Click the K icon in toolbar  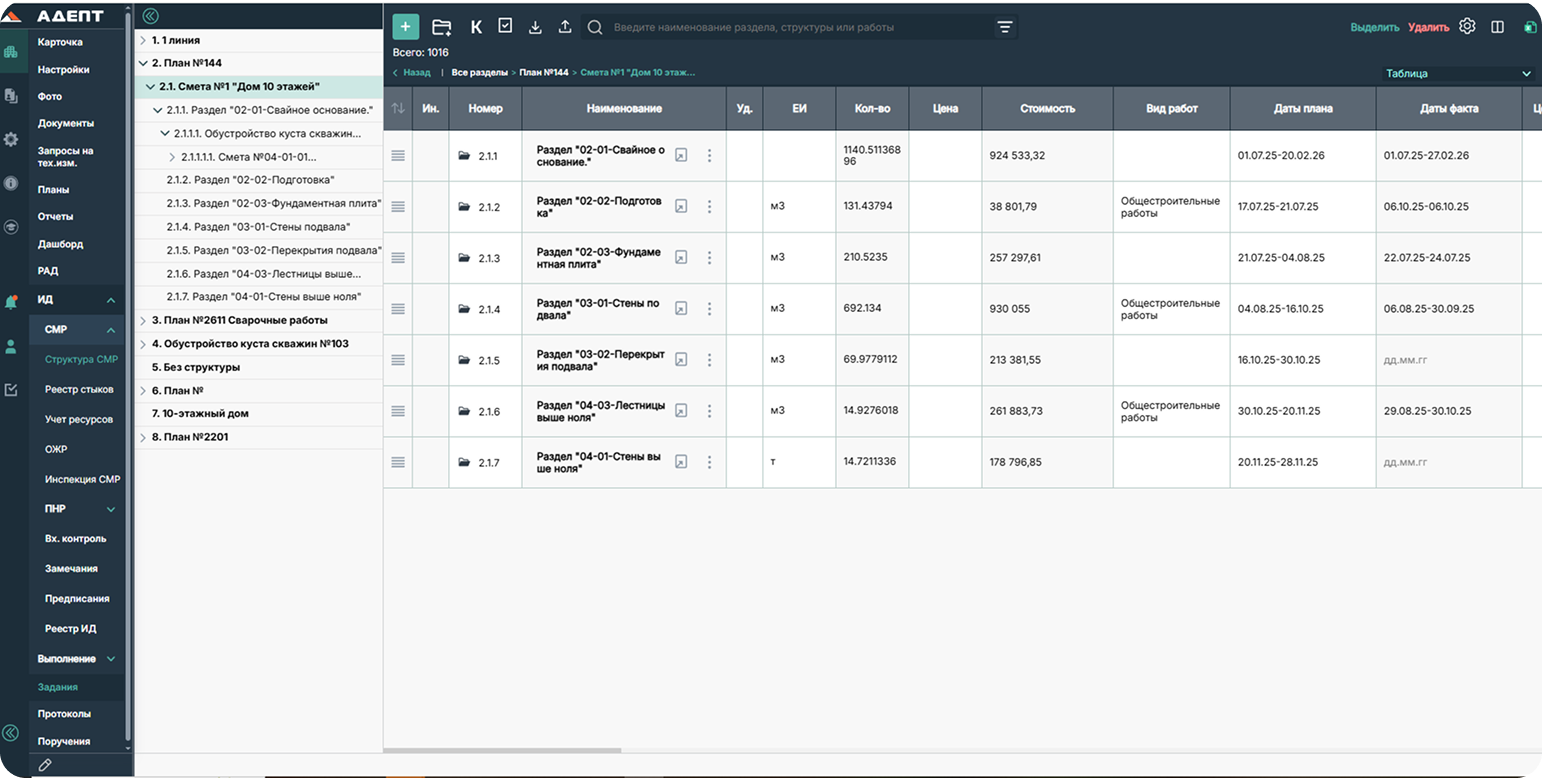[x=476, y=27]
